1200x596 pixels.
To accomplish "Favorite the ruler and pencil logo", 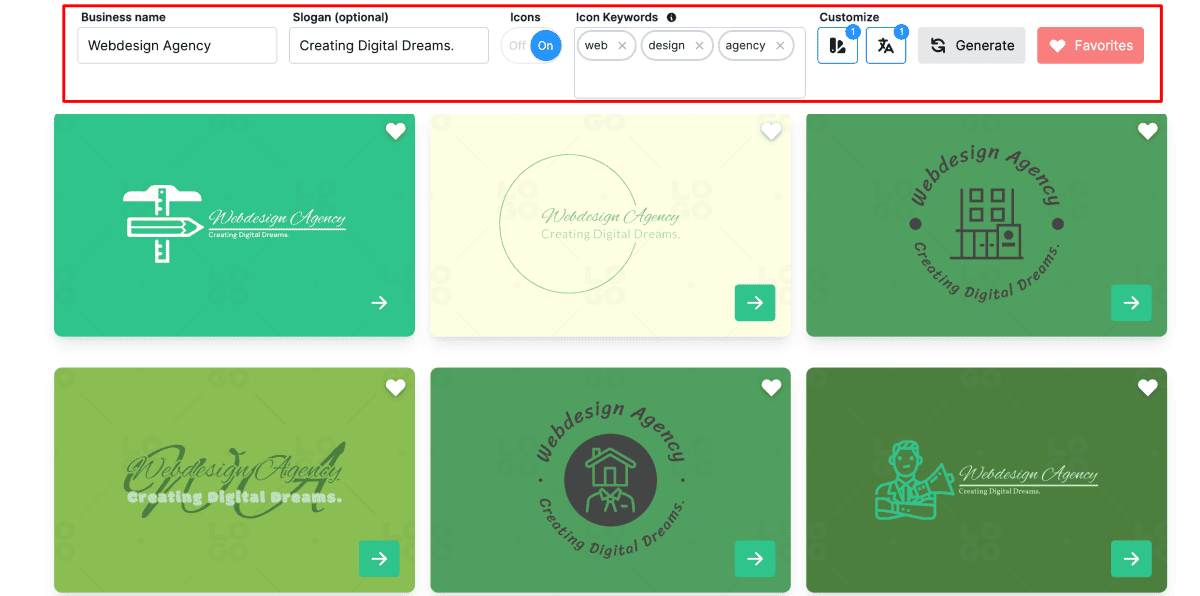I will point(395,131).
